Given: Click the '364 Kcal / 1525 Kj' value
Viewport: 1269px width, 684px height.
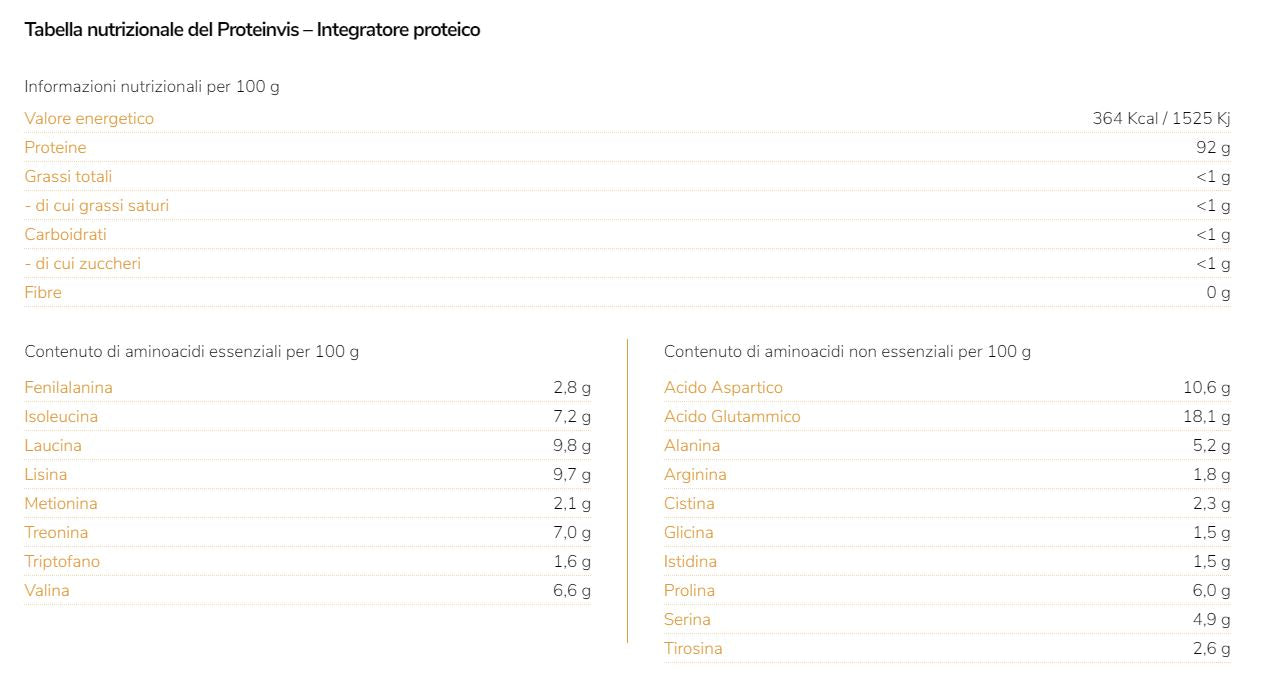Looking at the screenshot, I should click(x=1160, y=118).
